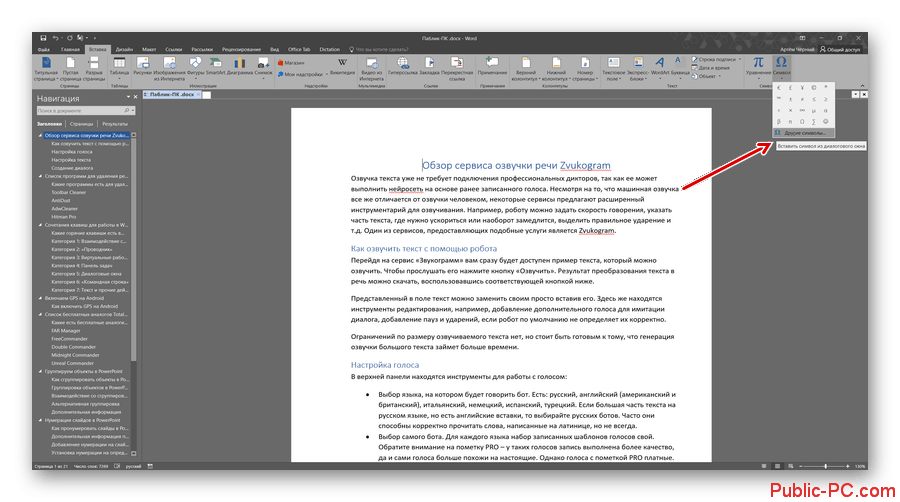Undo the last action in quick access
This screenshot has width=900, height=502.
pyautogui.click(x=55, y=38)
